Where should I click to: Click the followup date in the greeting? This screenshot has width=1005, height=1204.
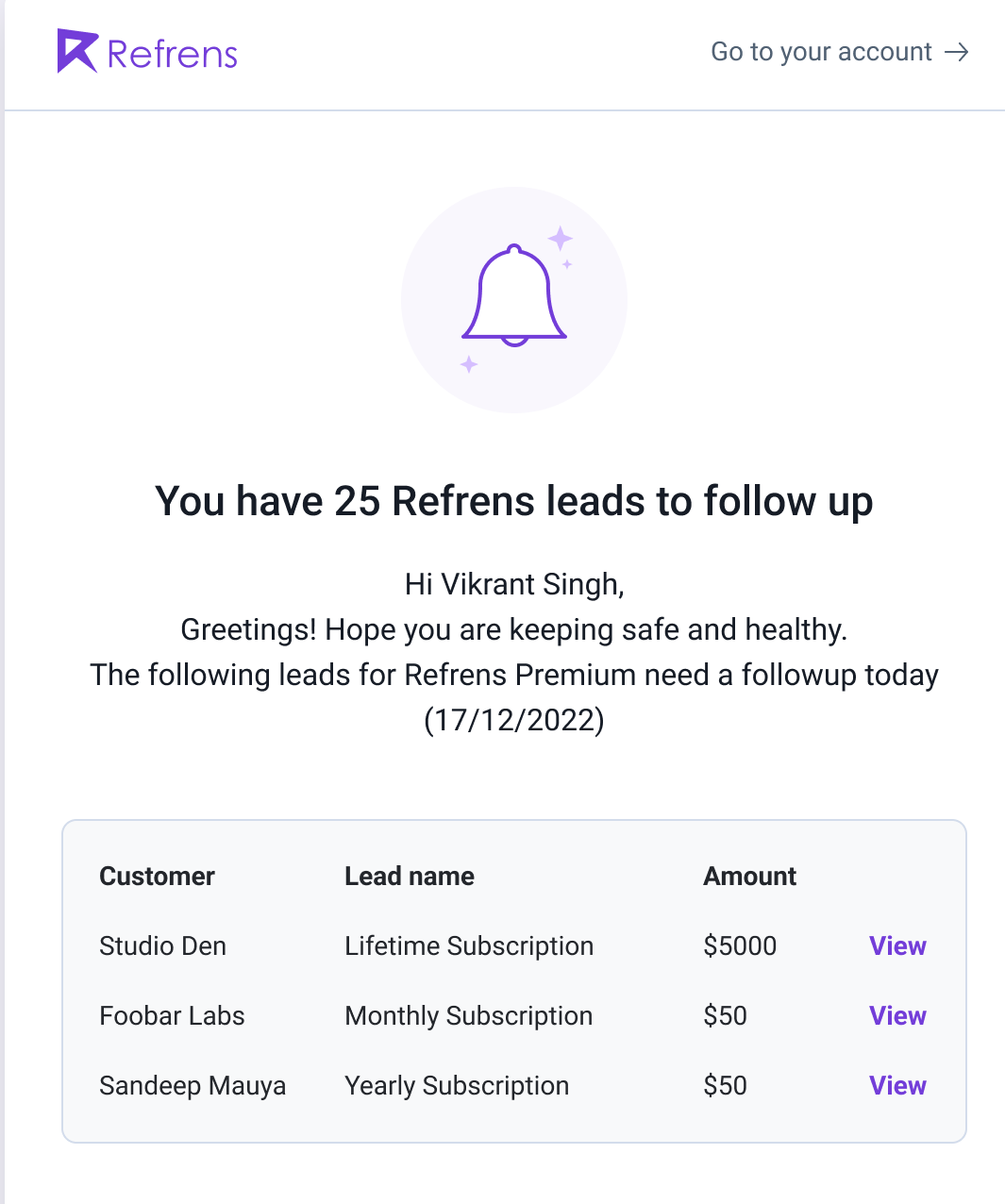(514, 720)
